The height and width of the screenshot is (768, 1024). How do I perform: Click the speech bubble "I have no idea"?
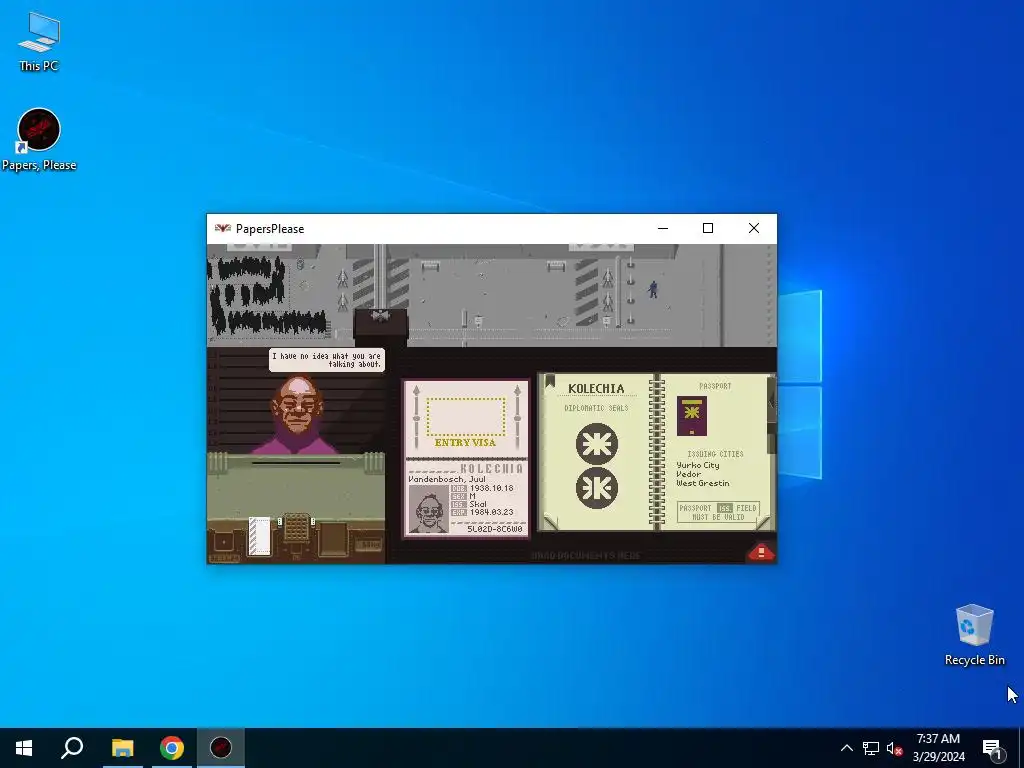tap(327, 360)
